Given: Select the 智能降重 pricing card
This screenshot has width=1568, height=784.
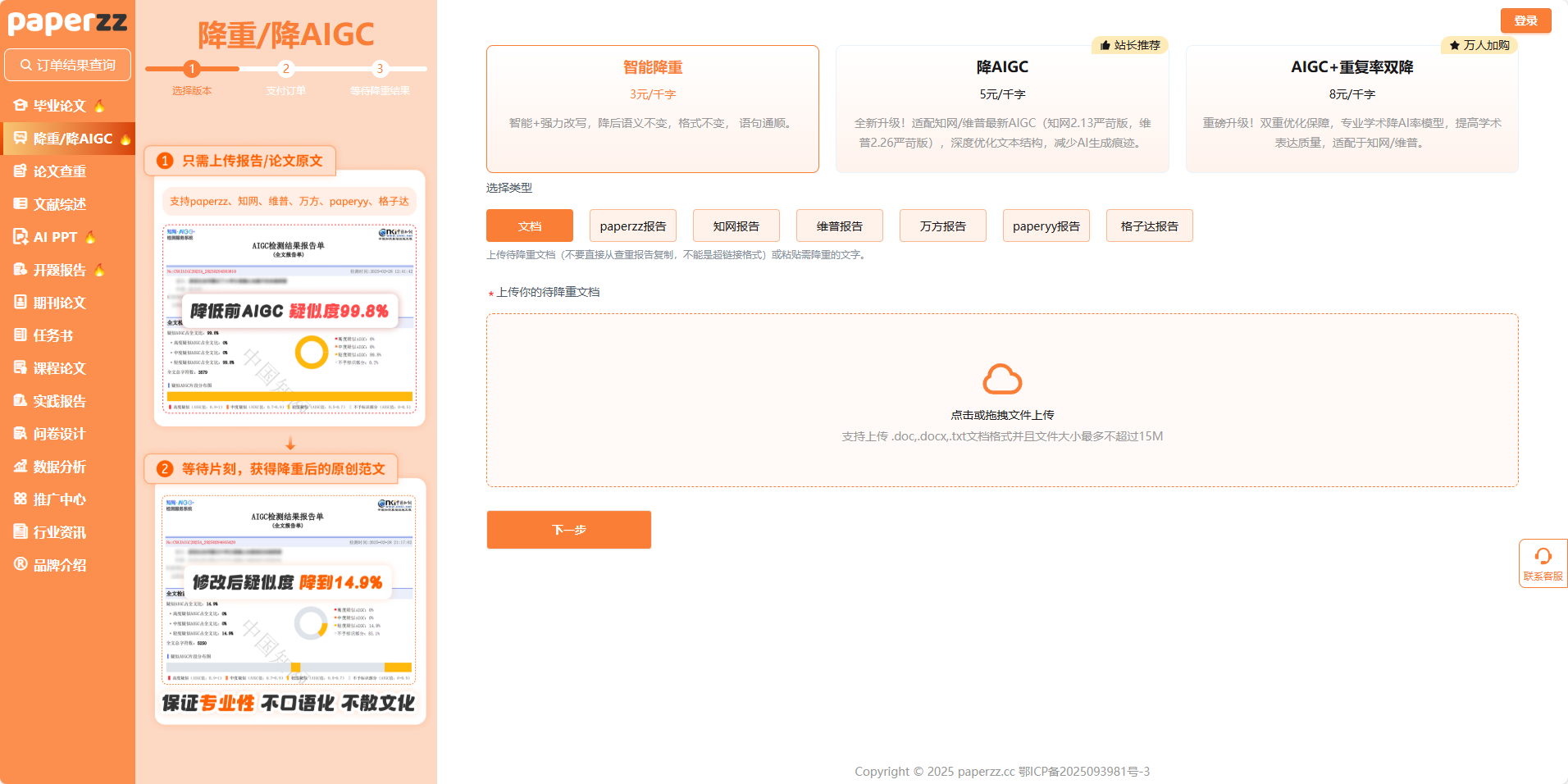Looking at the screenshot, I should tap(652, 108).
